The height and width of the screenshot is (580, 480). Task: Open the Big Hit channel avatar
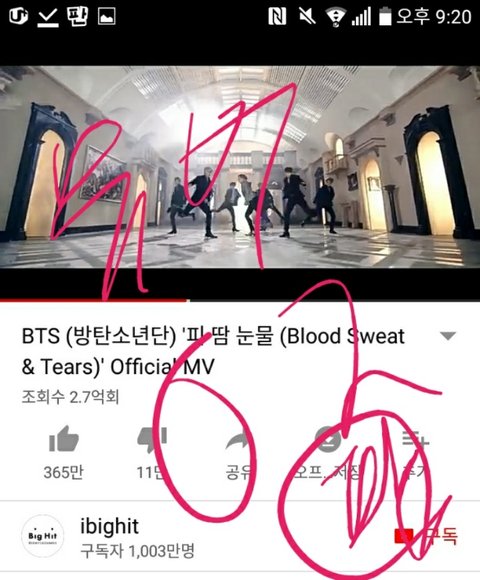pos(43,536)
